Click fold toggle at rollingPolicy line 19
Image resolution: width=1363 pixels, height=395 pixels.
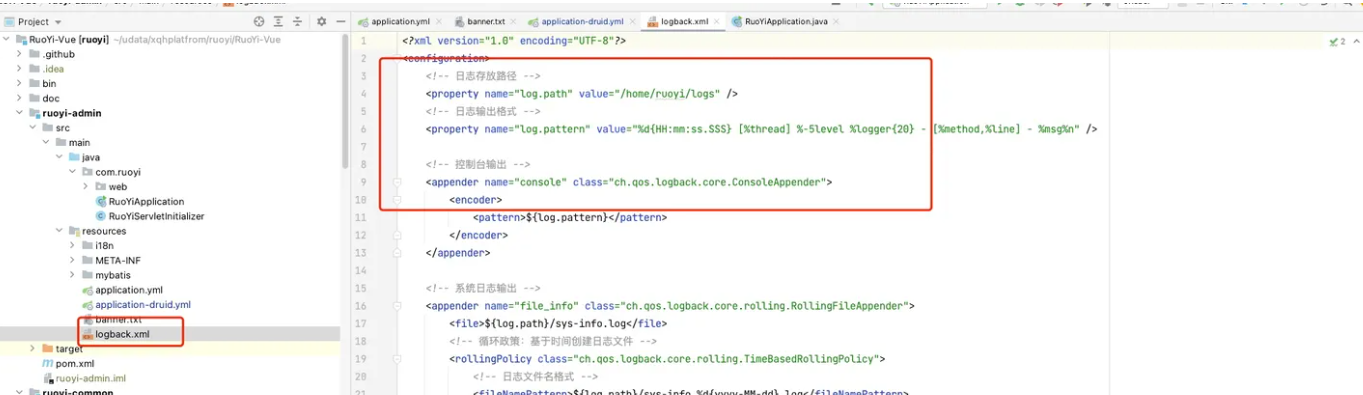[x=397, y=358]
